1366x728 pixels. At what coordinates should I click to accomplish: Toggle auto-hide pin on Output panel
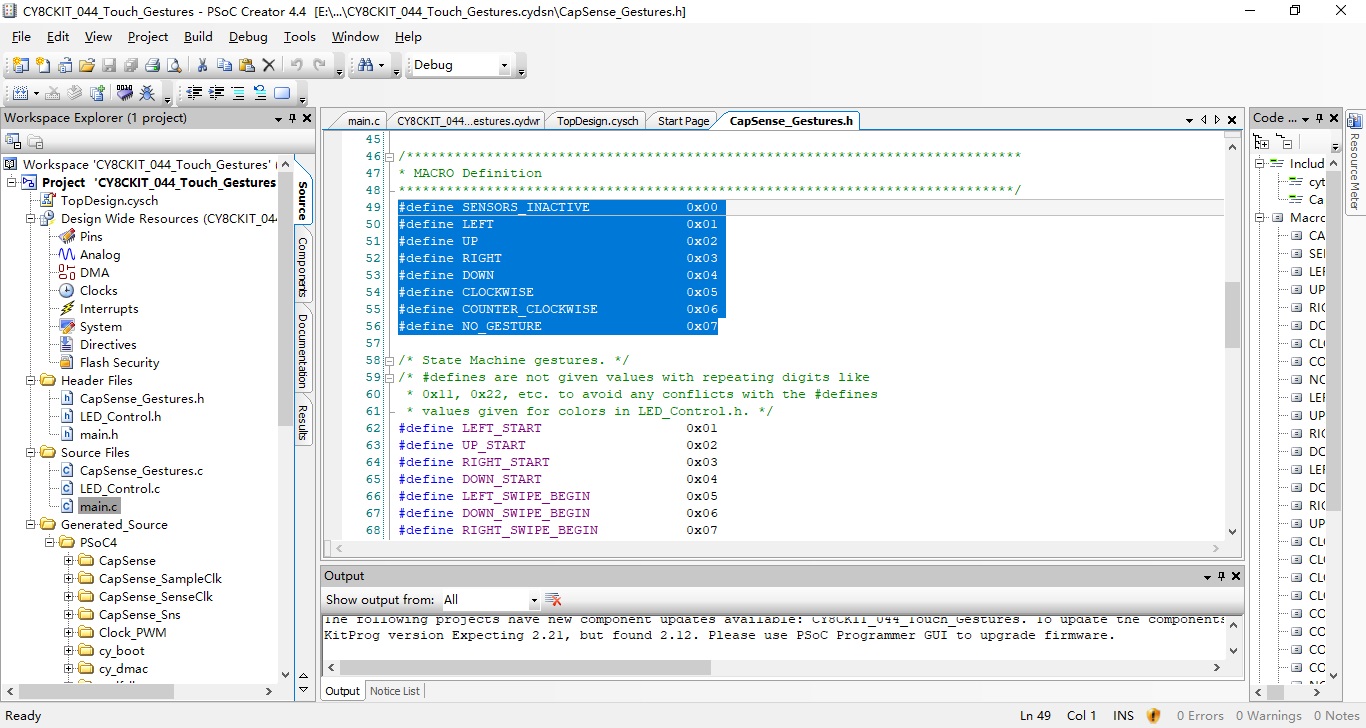coord(1221,576)
